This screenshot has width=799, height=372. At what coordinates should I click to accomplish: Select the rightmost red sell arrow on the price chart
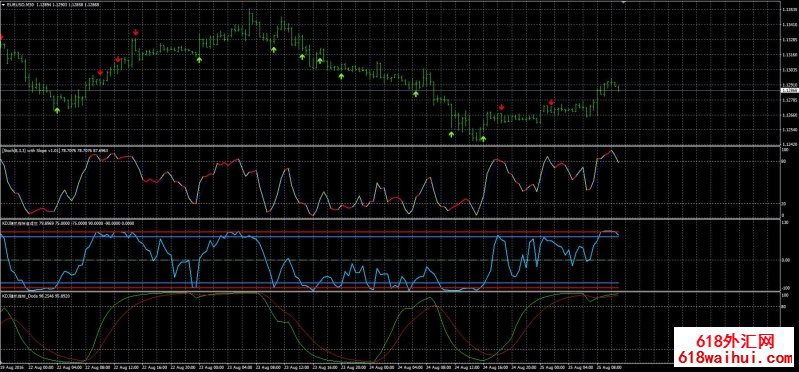tap(551, 102)
